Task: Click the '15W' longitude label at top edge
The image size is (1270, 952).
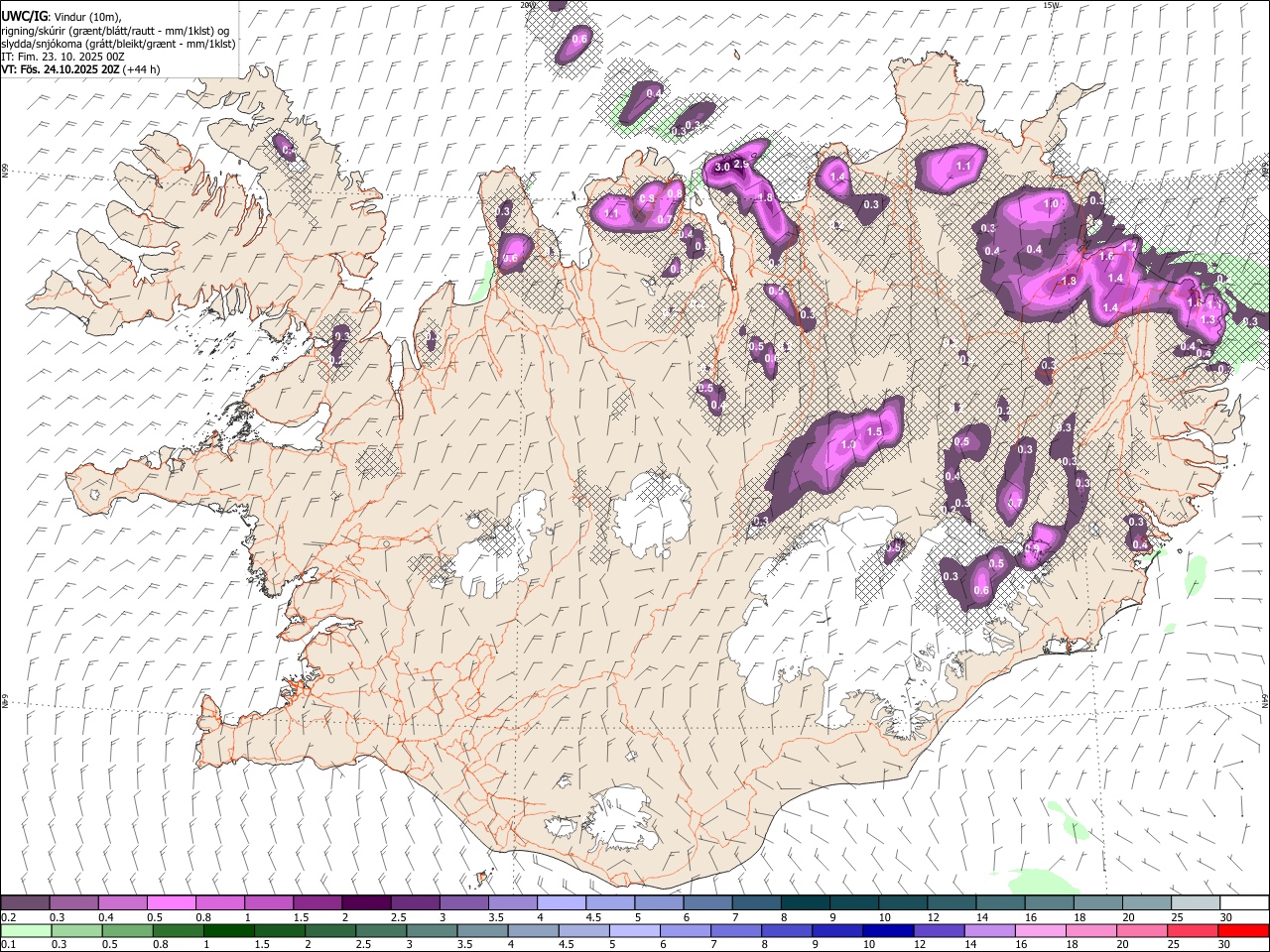Action: pyautogui.click(x=1051, y=5)
